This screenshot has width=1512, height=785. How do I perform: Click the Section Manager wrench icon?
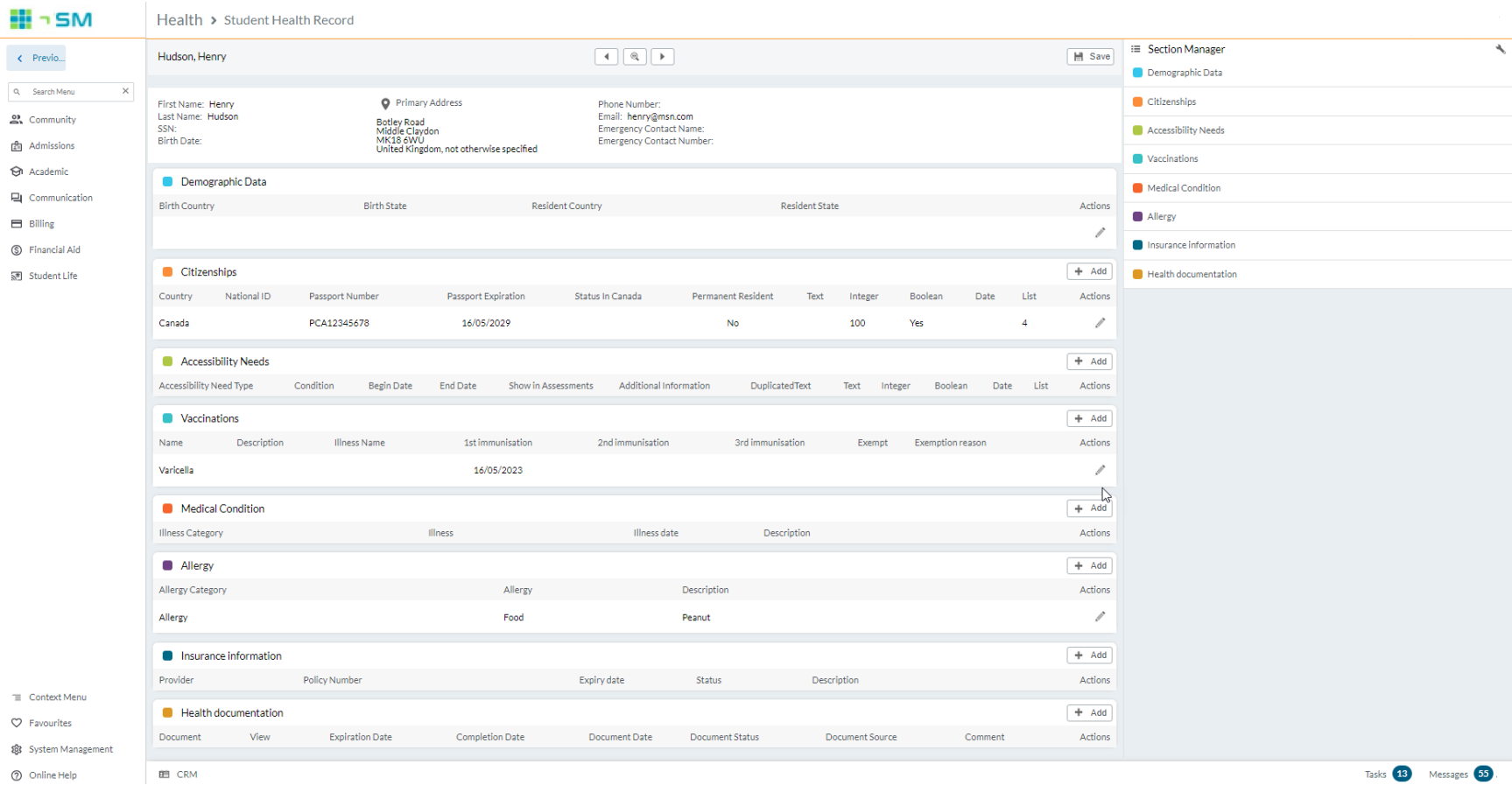[1500, 49]
